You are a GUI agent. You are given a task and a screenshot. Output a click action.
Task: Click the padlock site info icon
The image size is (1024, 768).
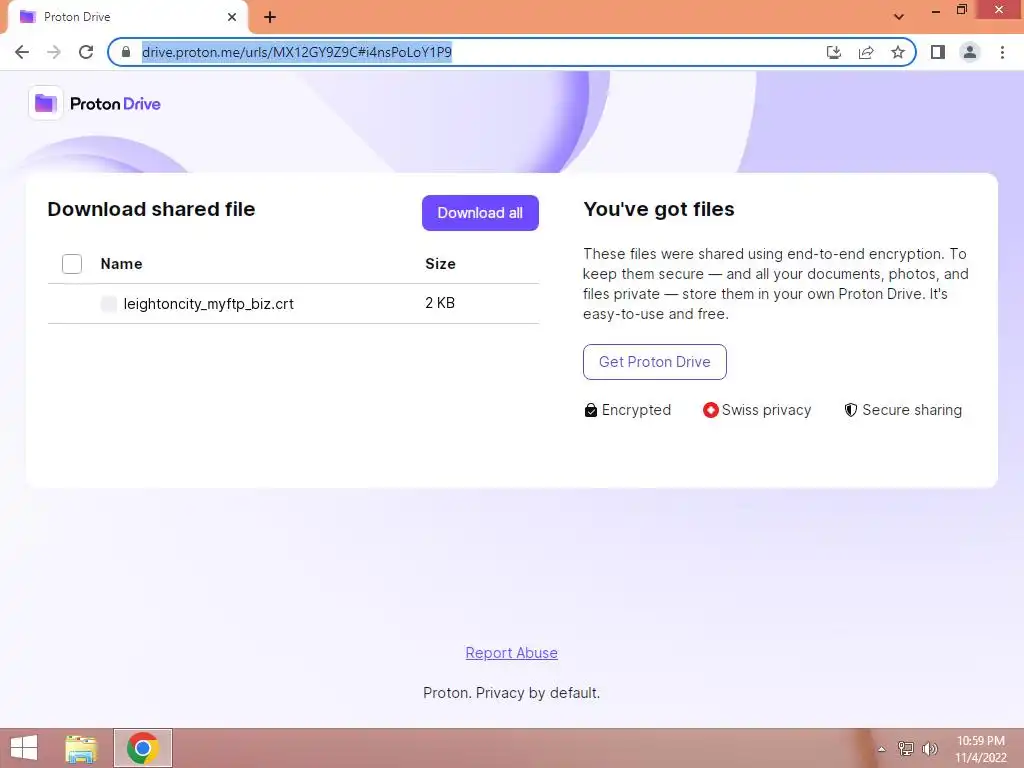[126, 52]
